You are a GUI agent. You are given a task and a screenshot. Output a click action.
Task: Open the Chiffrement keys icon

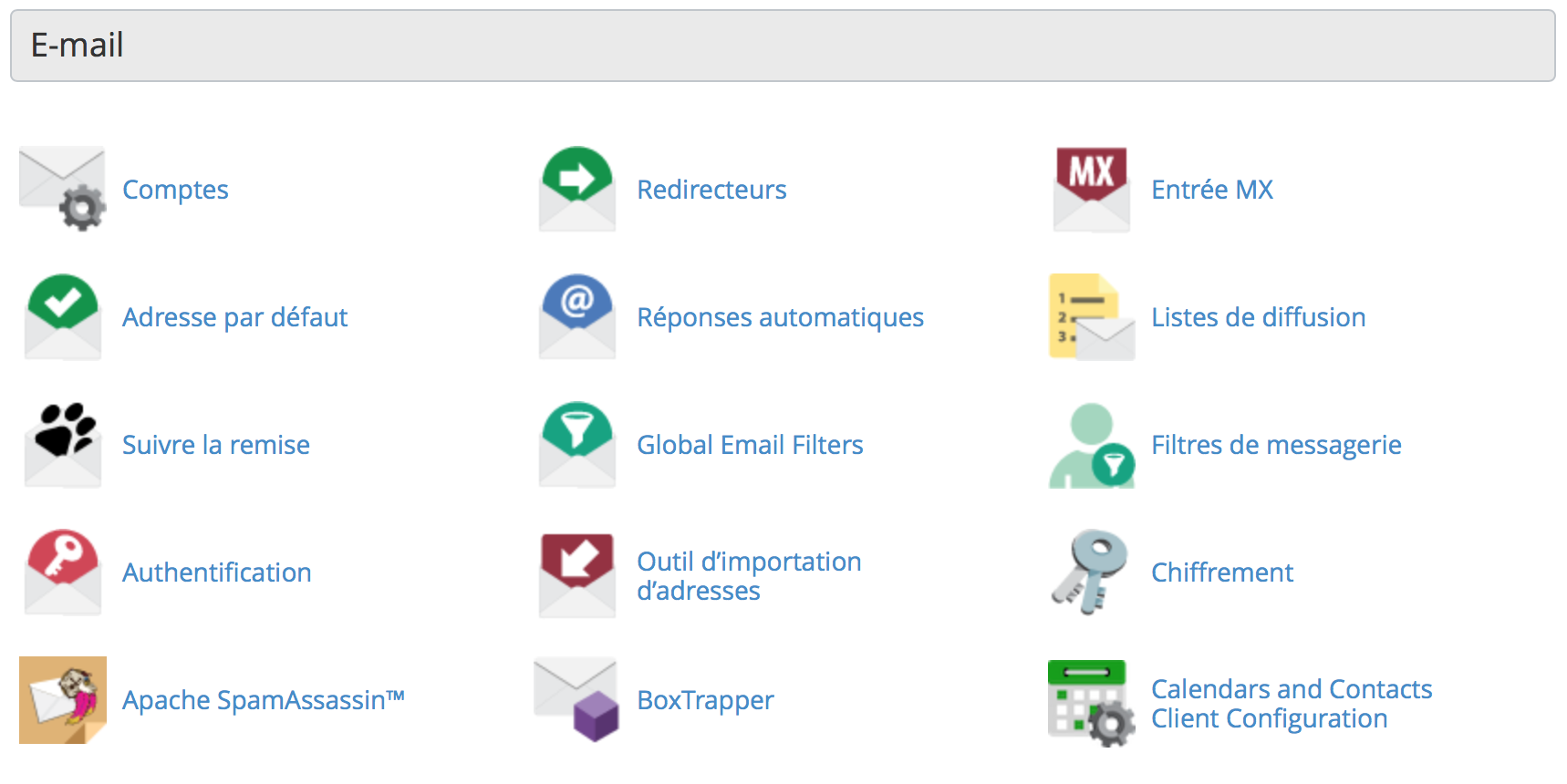click(1090, 572)
